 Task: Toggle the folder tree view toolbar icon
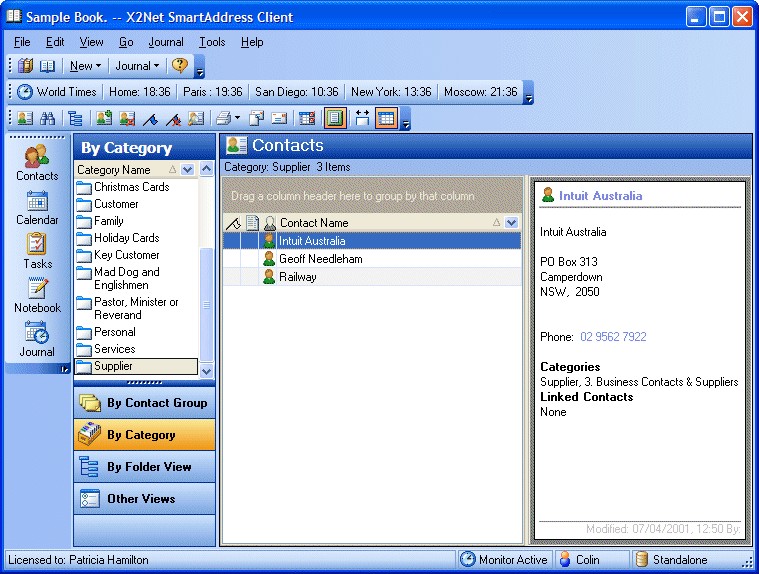coord(75,119)
